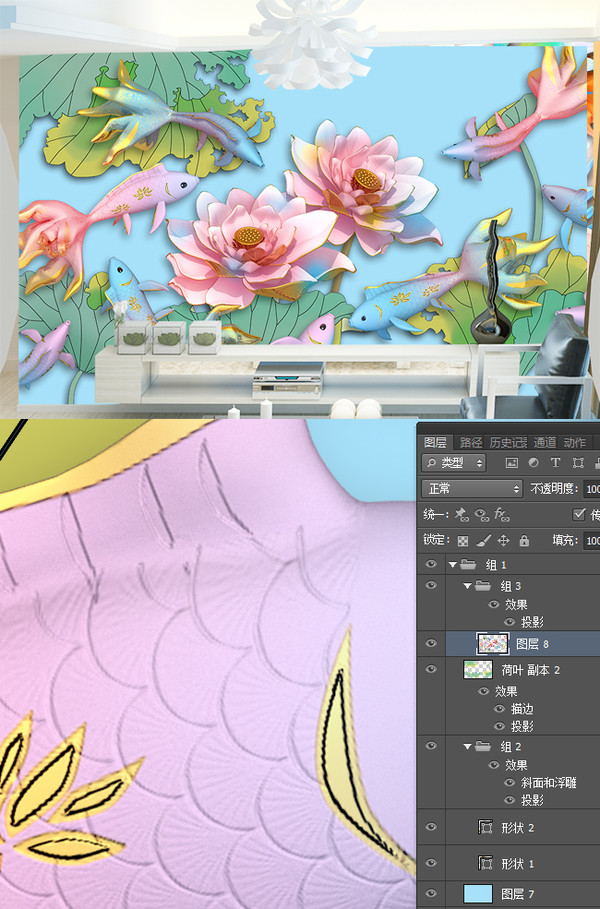The height and width of the screenshot is (909, 600).
Task: Switch to the 动作 tab
Action: (574, 442)
